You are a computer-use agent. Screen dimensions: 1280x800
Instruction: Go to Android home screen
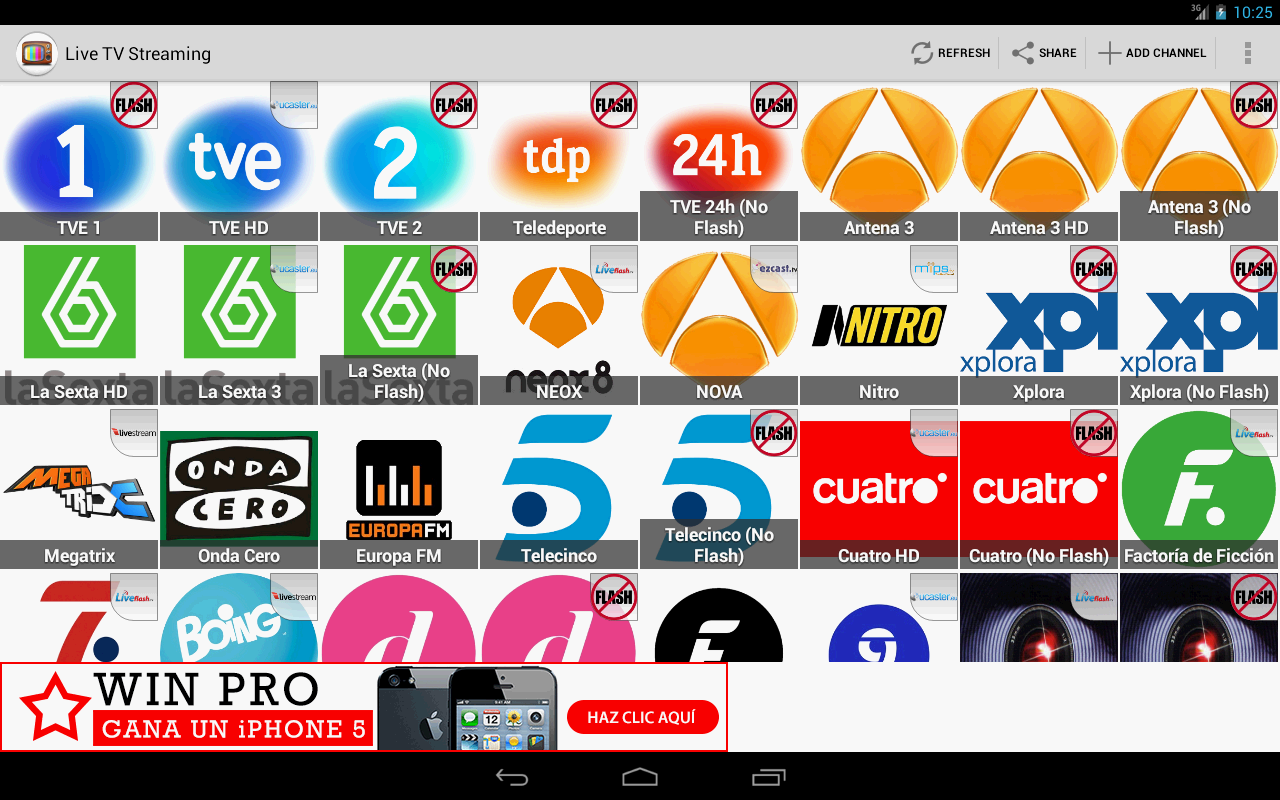pyautogui.click(x=640, y=777)
